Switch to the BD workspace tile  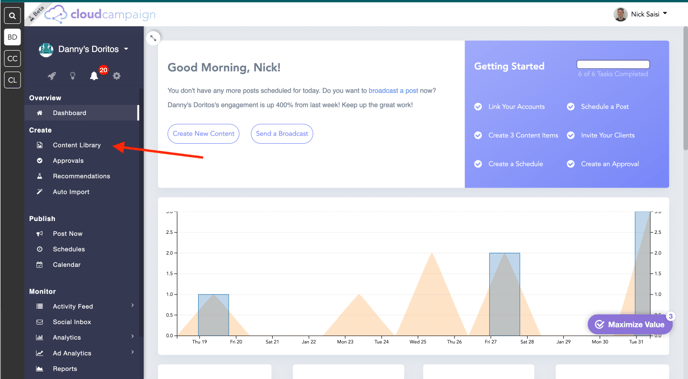12,37
